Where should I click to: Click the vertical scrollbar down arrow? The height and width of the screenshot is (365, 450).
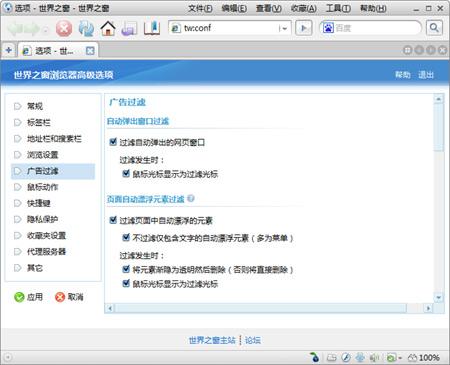click(439, 297)
